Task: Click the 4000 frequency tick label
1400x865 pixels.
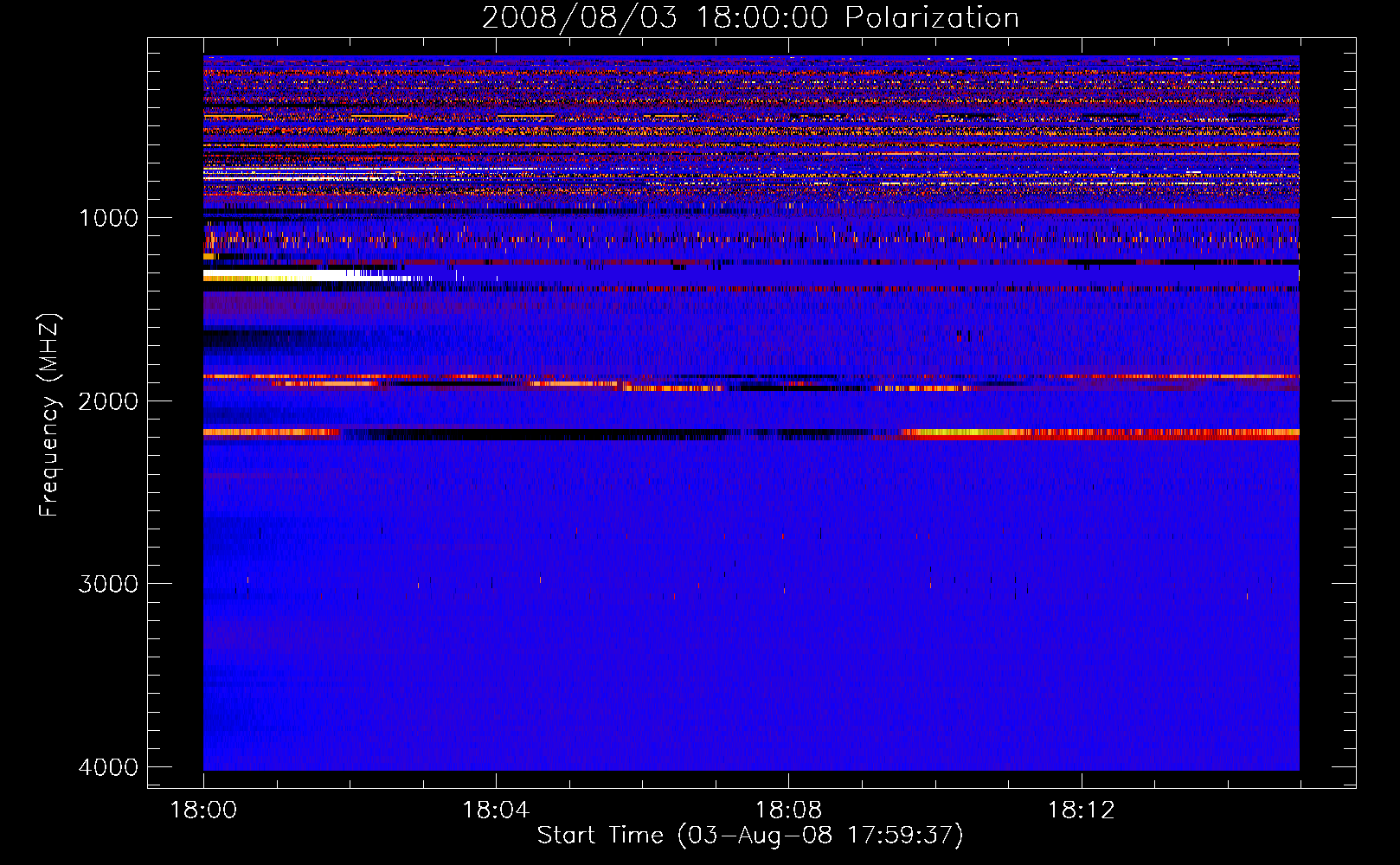Action: tap(108, 767)
